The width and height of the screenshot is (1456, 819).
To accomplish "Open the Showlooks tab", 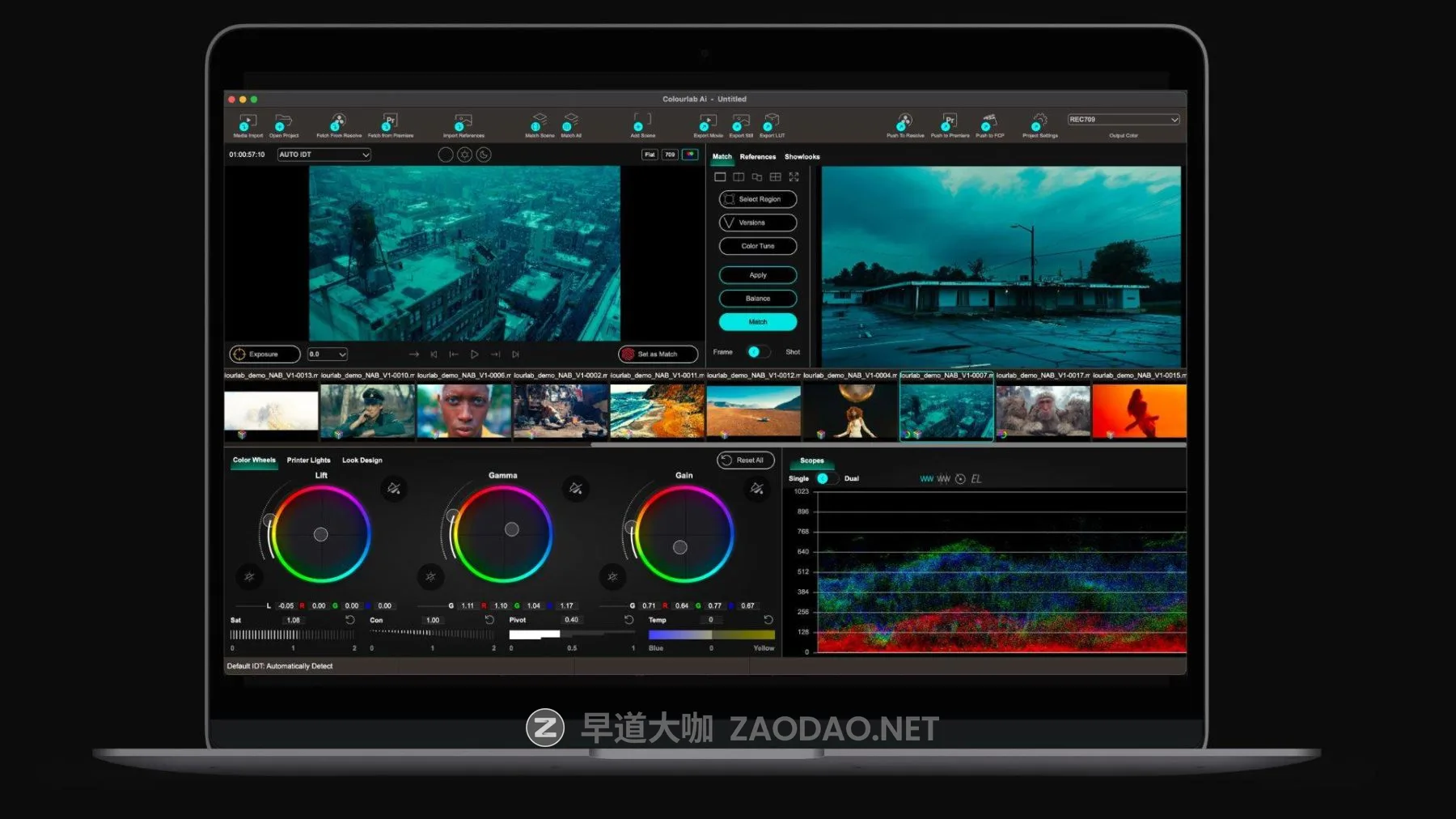I will click(x=802, y=157).
